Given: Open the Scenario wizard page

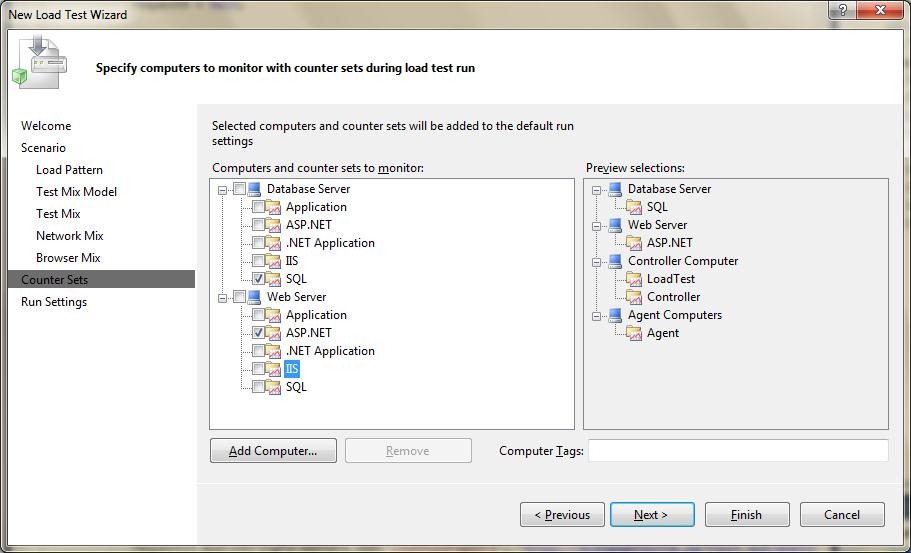Looking at the screenshot, I should coord(44,148).
